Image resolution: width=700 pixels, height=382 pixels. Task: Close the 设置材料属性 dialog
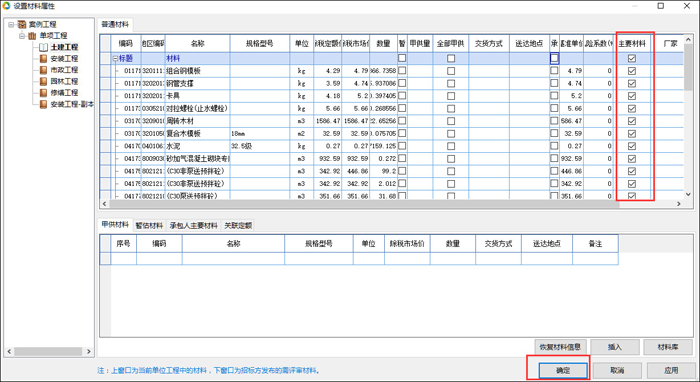tap(687, 6)
